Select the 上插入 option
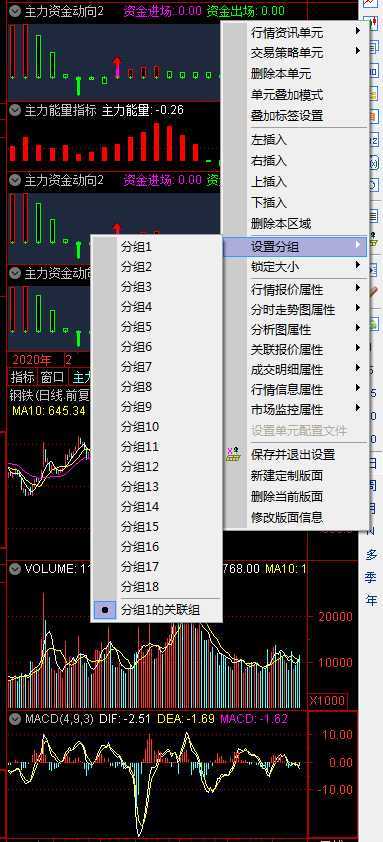This screenshot has width=383, height=842. pos(295,182)
